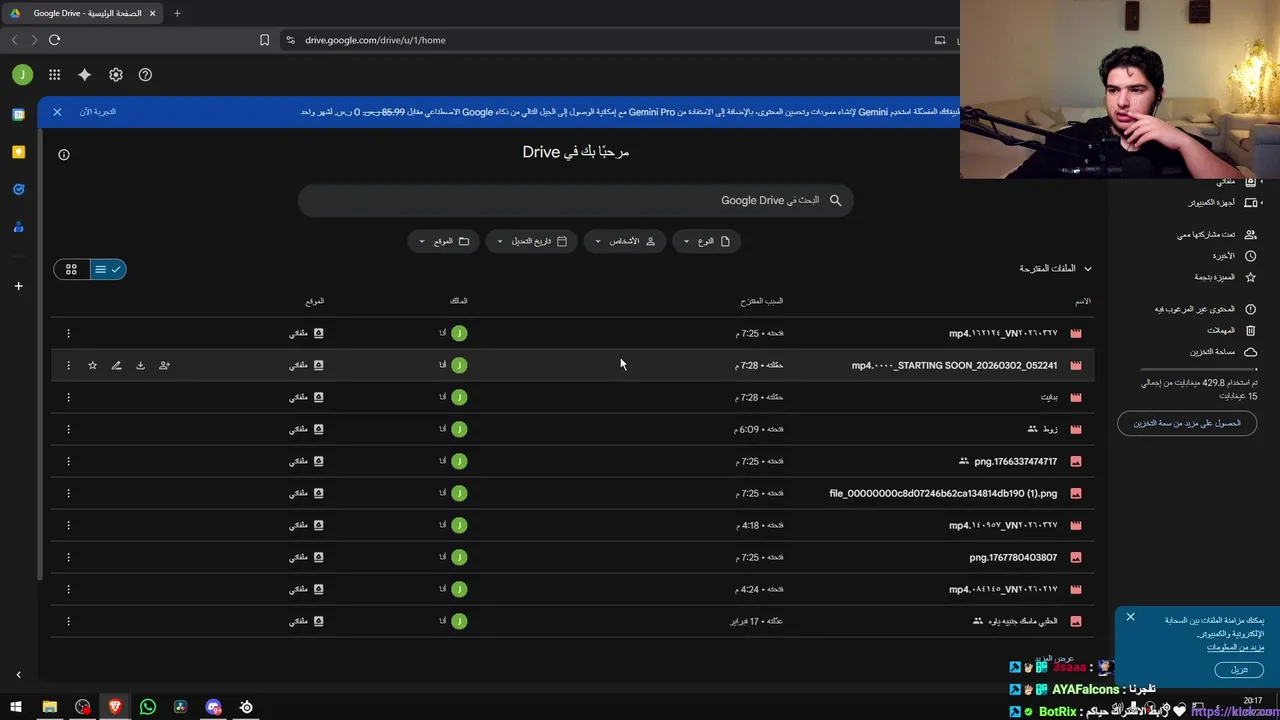
Task: Open more actions for png.1767780403807 row
Action: 68,557
